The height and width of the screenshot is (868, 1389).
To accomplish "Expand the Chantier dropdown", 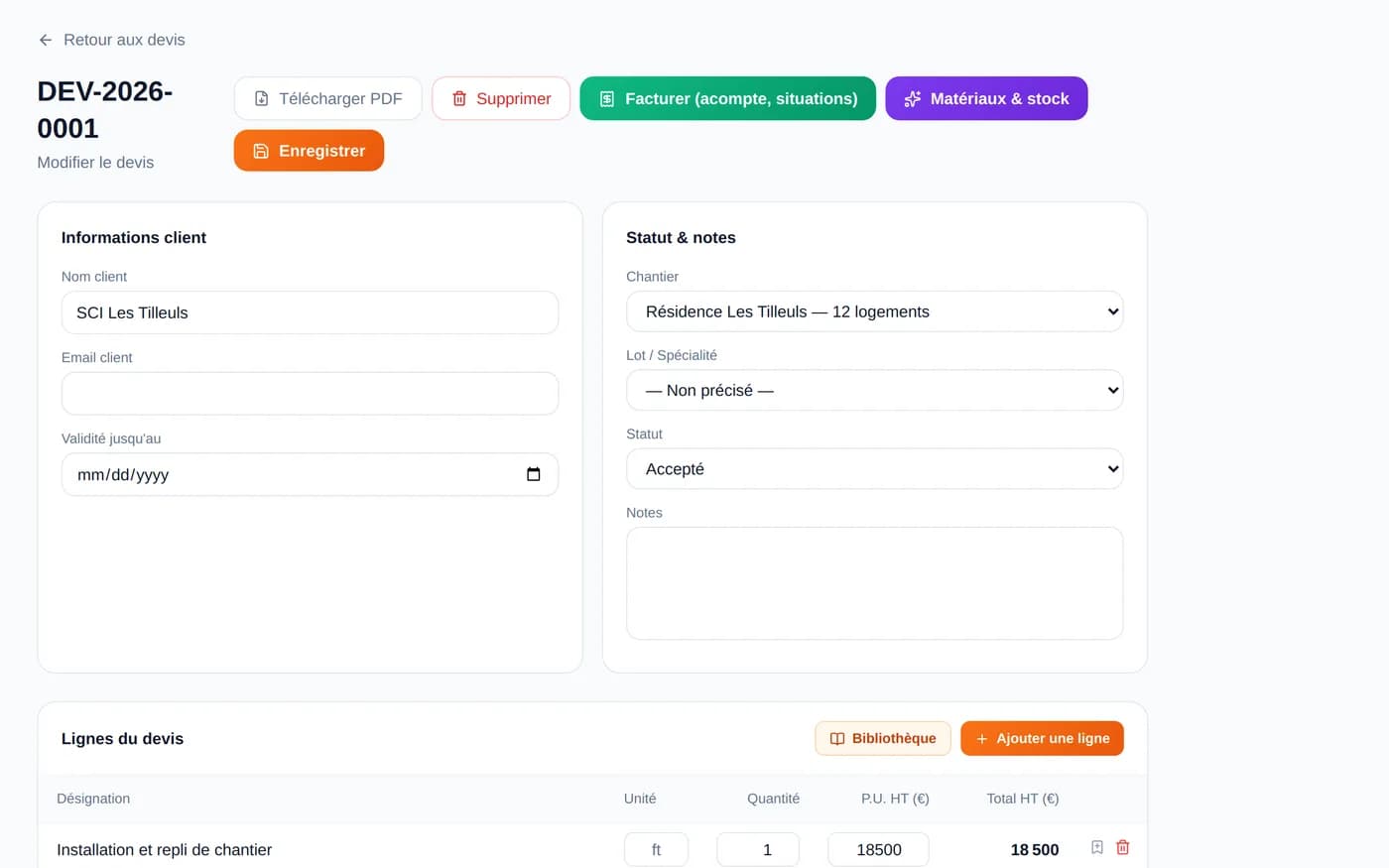I will click(874, 311).
